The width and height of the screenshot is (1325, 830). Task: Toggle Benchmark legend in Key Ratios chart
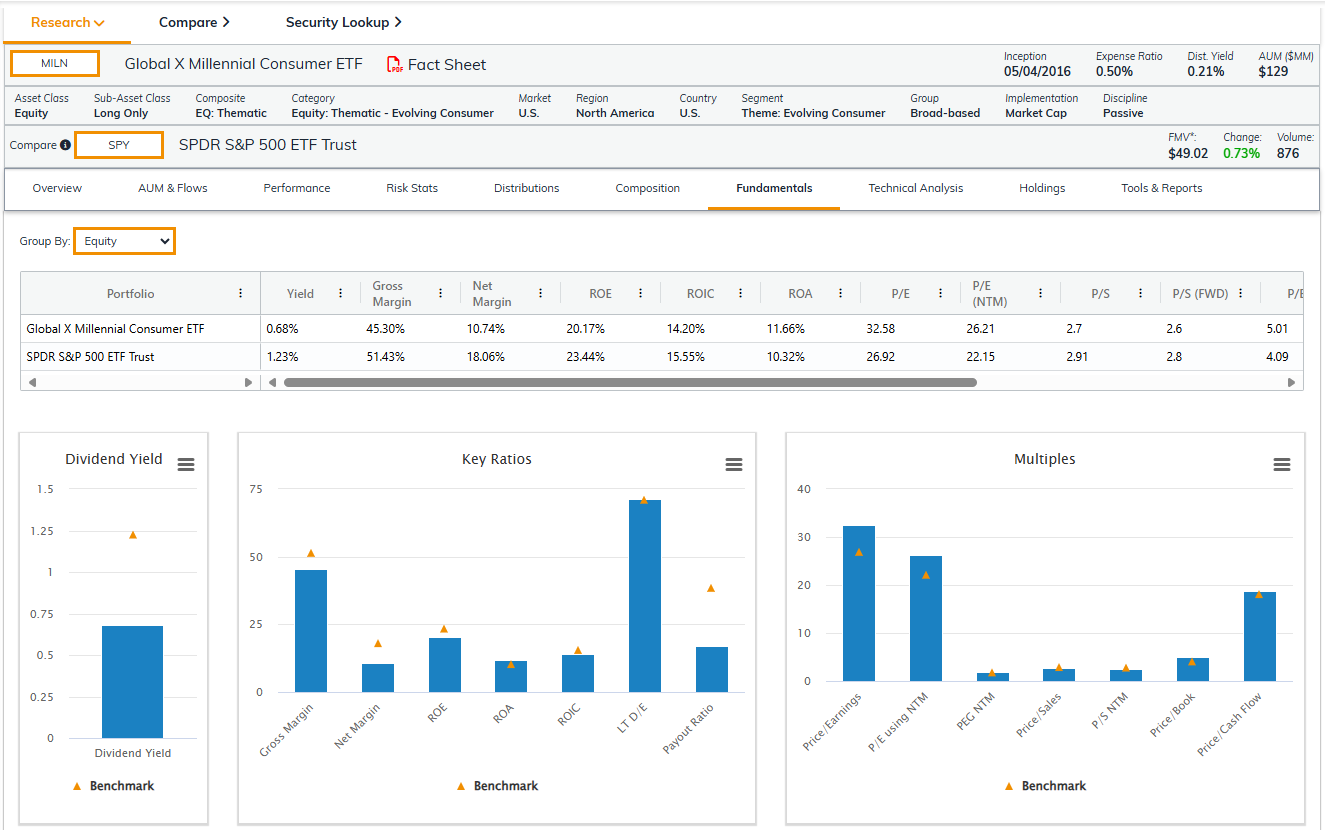point(497,786)
